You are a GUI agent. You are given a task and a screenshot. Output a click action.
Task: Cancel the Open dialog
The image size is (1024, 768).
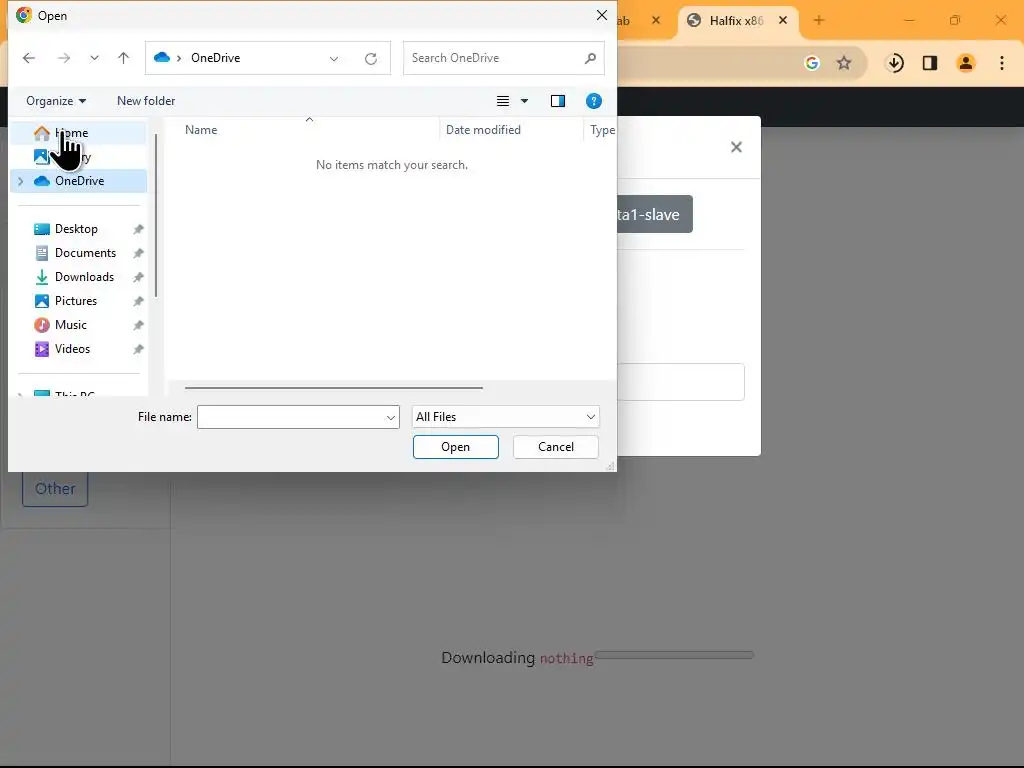(556, 447)
